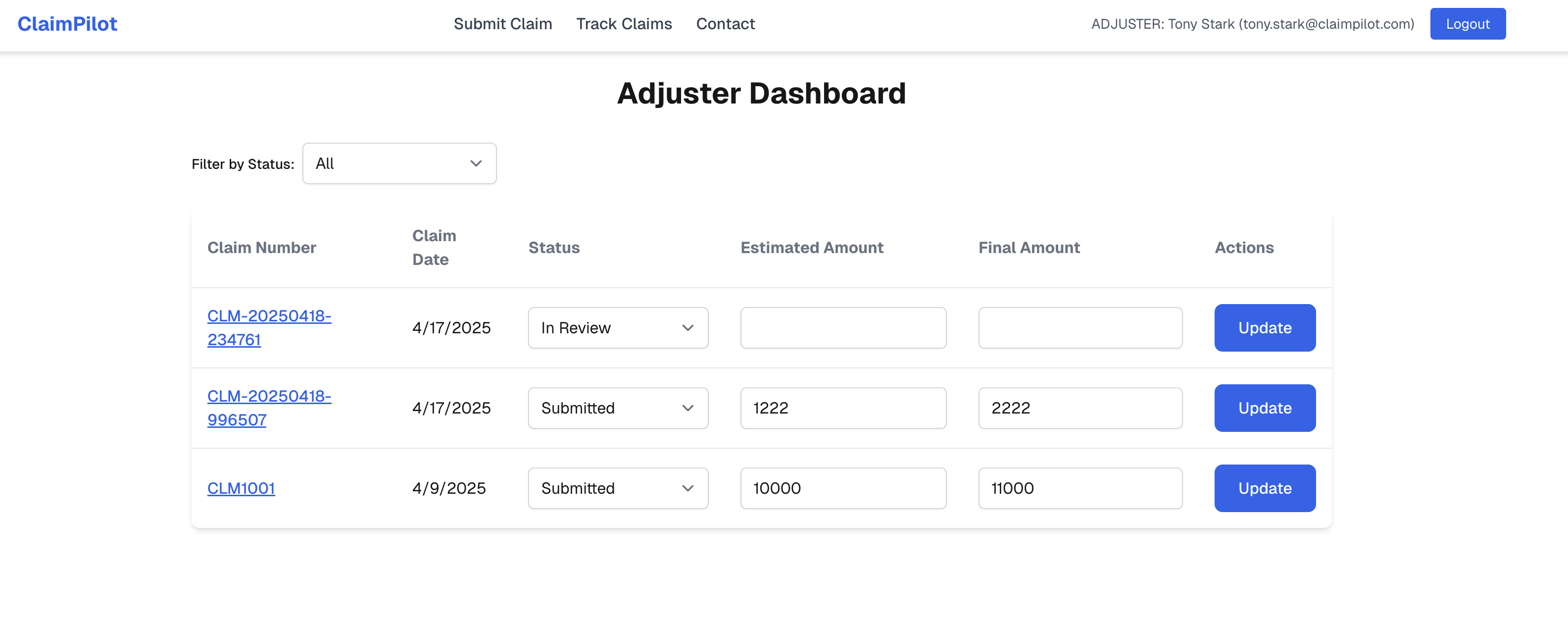Select the Claim Number column header
Image resolution: width=1568 pixels, height=624 pixels.
[262, 248]
